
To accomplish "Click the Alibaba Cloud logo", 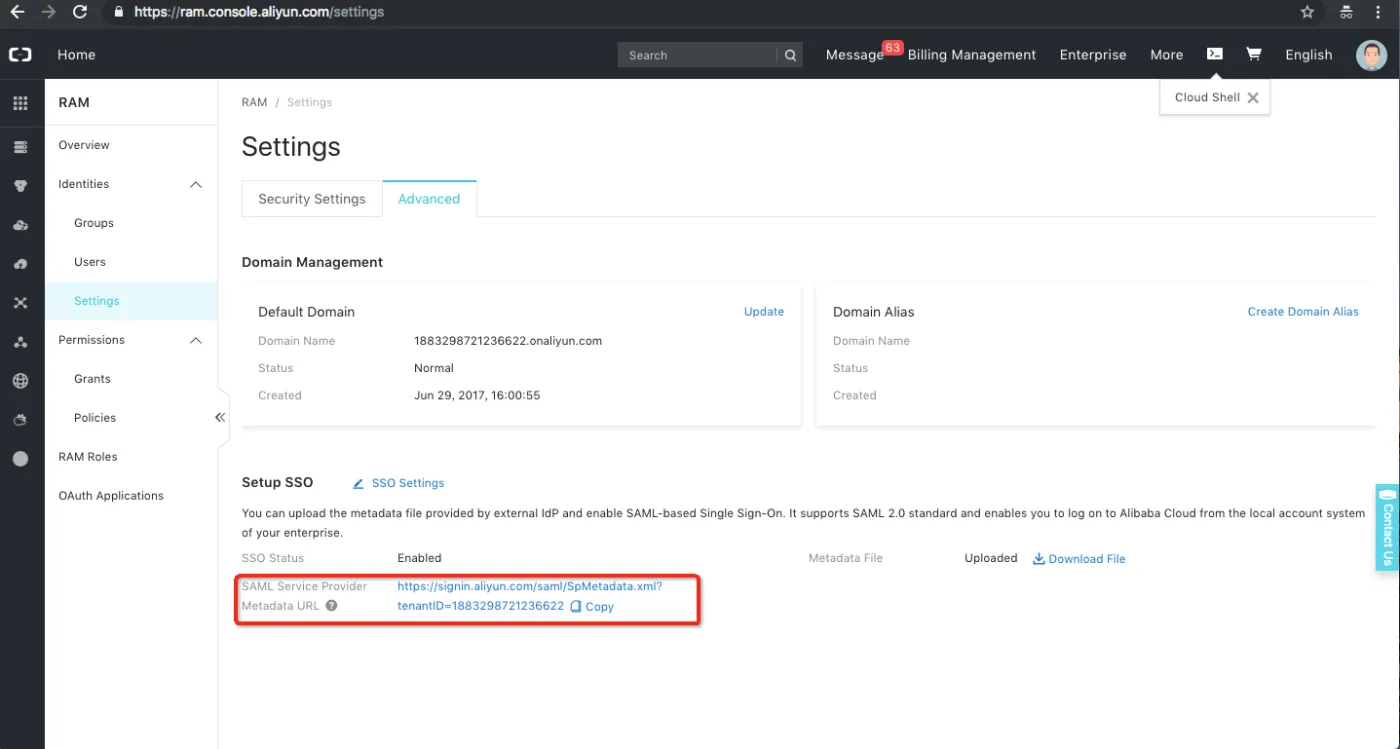I will click(x=20, y=55).
